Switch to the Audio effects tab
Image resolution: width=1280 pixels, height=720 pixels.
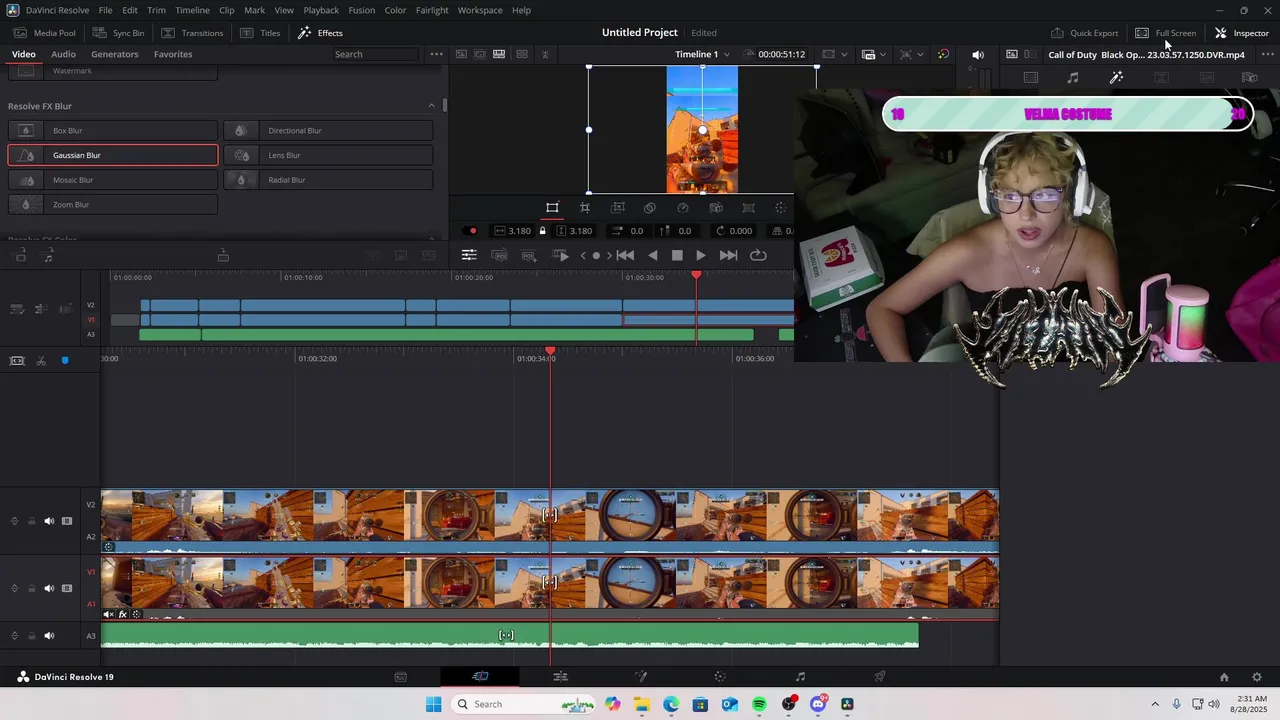[63, 54]
